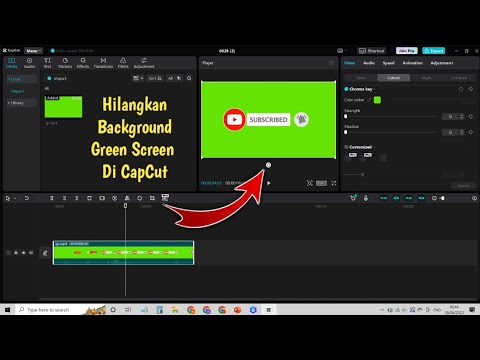Open the media view layout dropdown
This screenshot has width=480, height=360.
coord(138,78)
